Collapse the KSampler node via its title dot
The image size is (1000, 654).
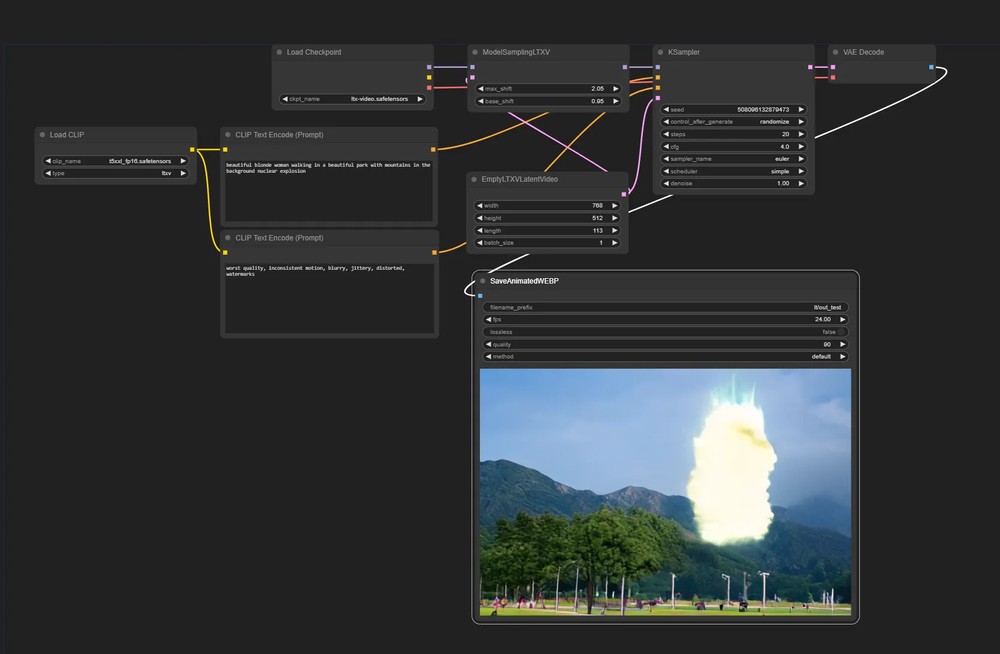tap(661, 52)
